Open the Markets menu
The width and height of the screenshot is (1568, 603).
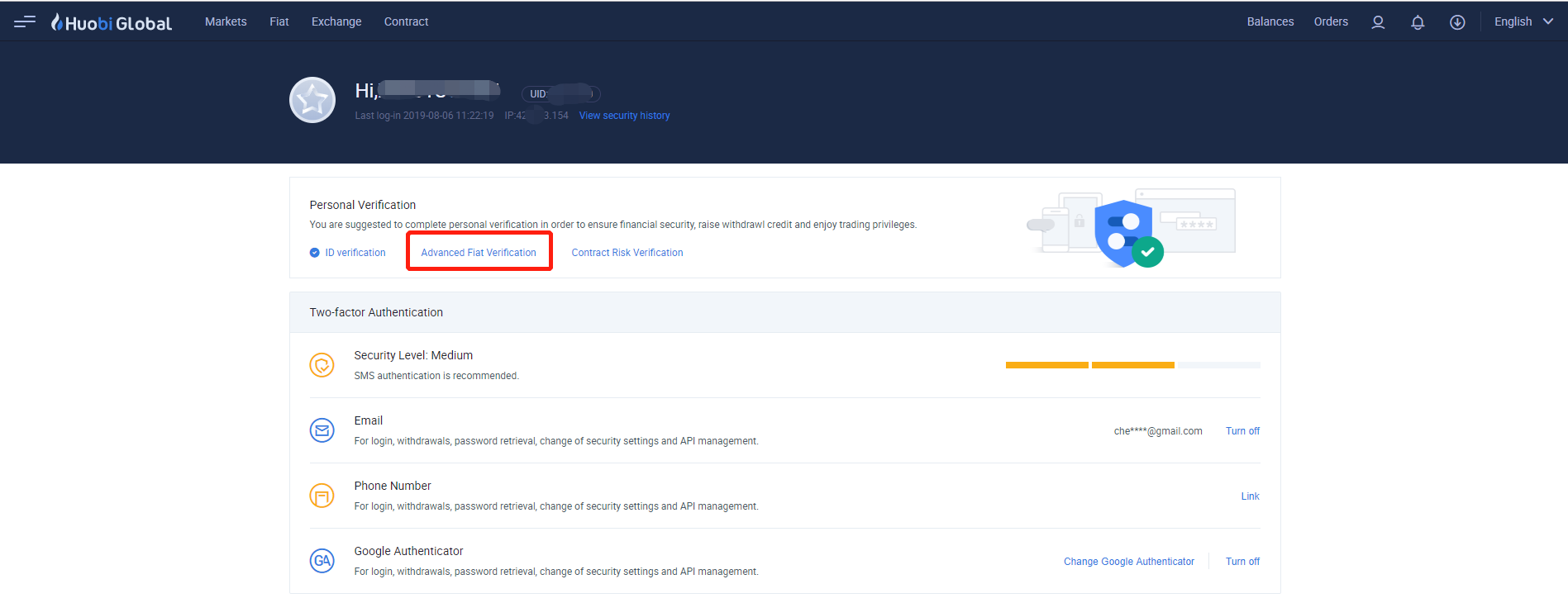coord(226,21)
